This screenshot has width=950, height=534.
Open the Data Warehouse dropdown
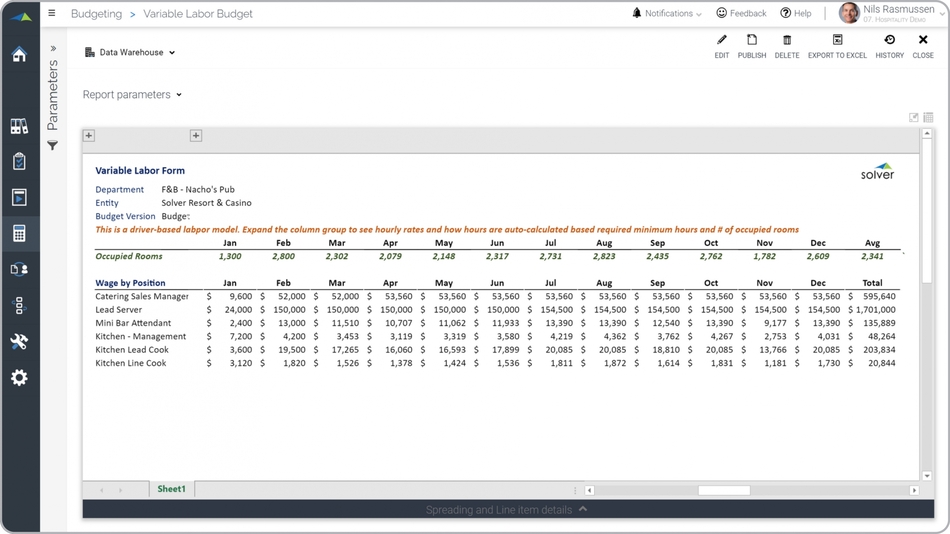[130, 53]
